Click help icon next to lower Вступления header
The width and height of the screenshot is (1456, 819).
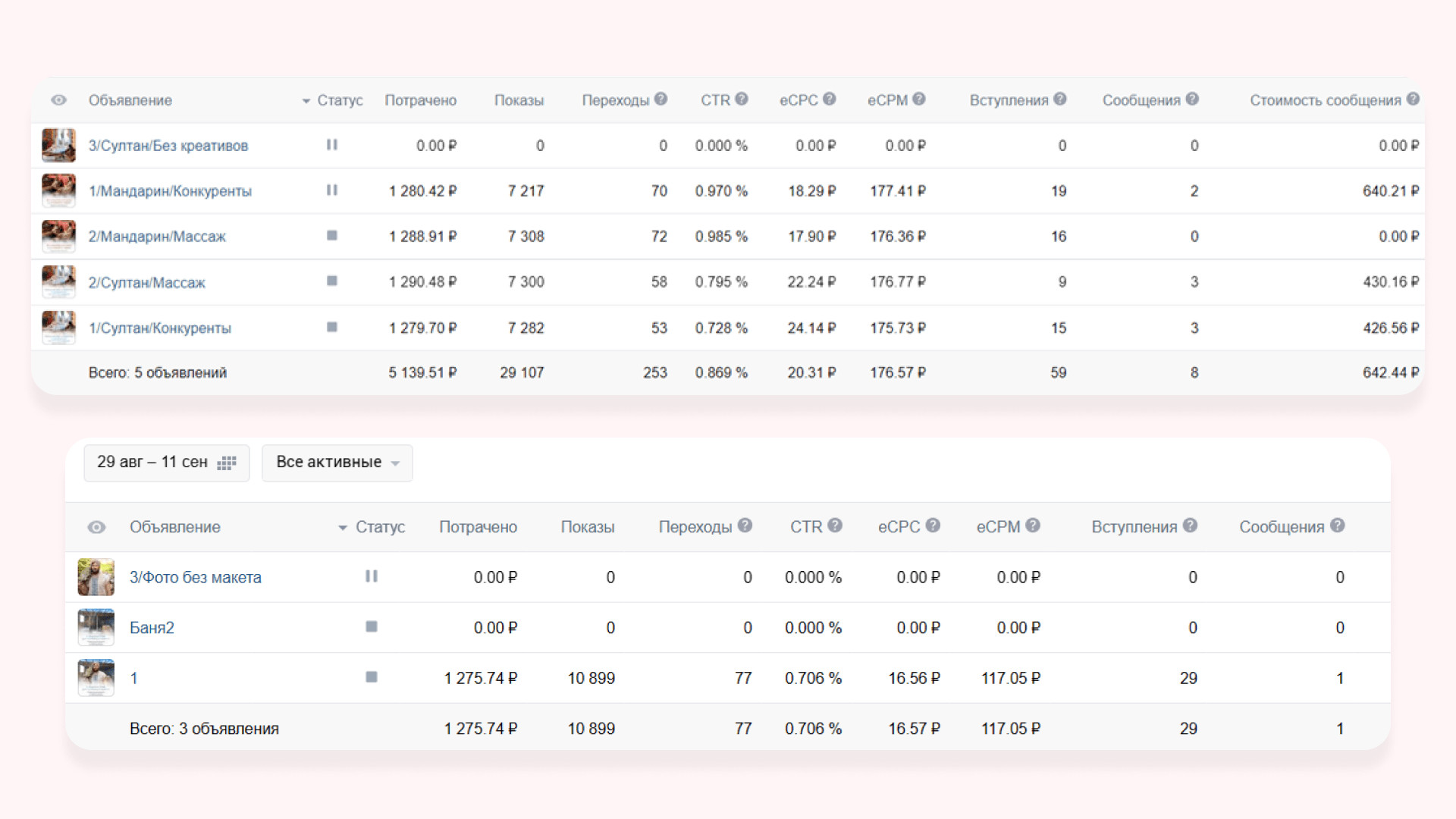click(x=1190, y=526)
